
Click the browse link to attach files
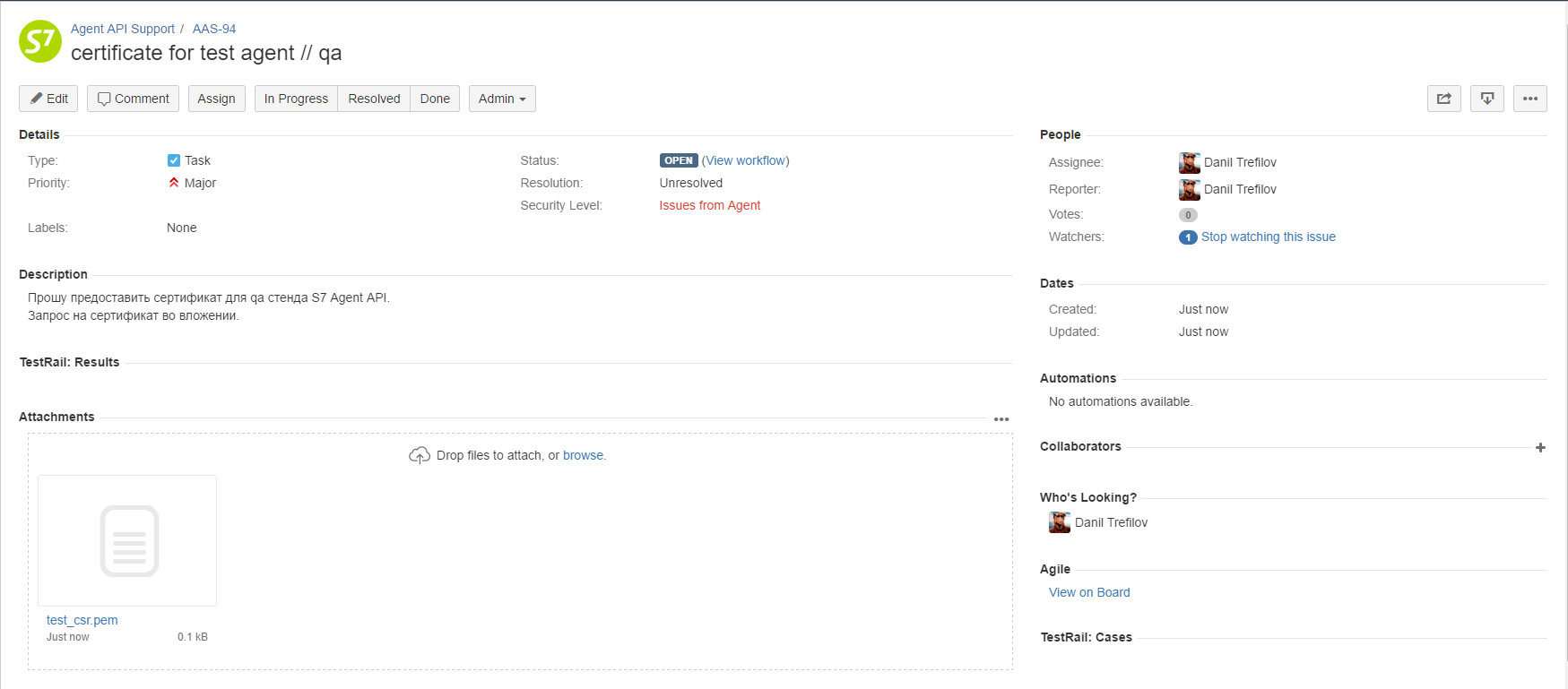coord(583,455)
